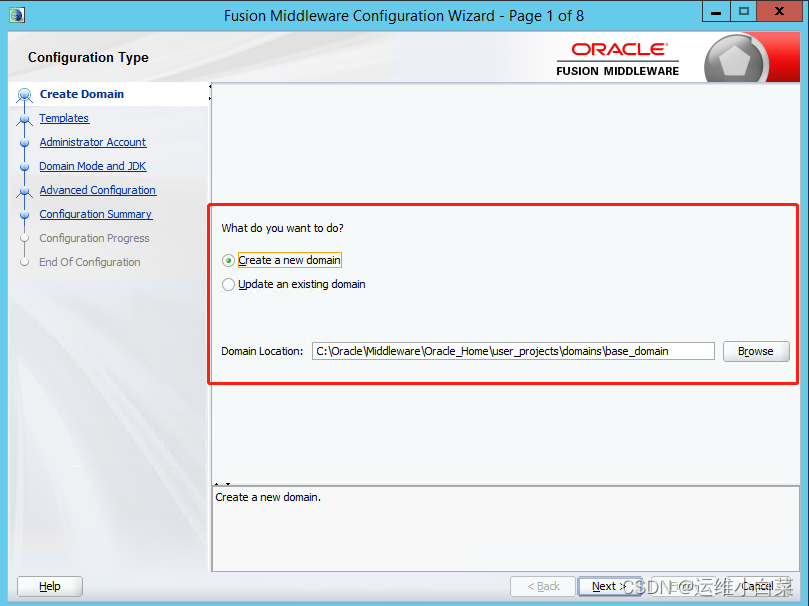Click the Configuration Progress step label
809x606 pixels.
coord(94,238)
